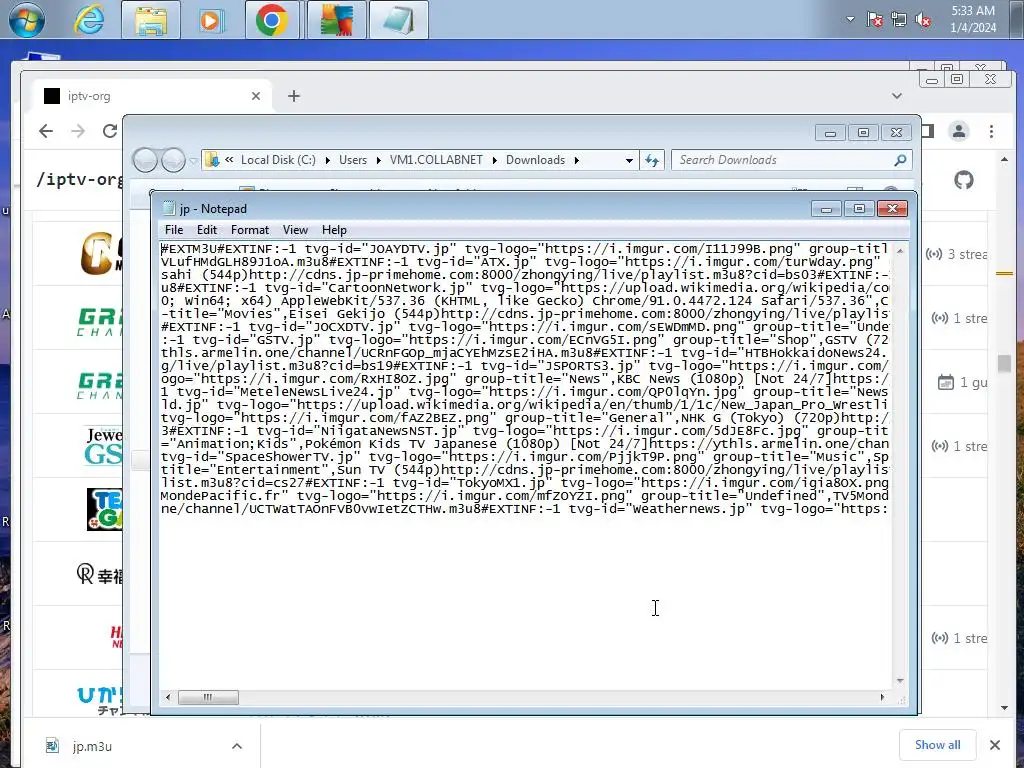Open Windows Explorer taskbar icon
The width and height of the screenshot is (1024, 768).
[x=151, y=20]
